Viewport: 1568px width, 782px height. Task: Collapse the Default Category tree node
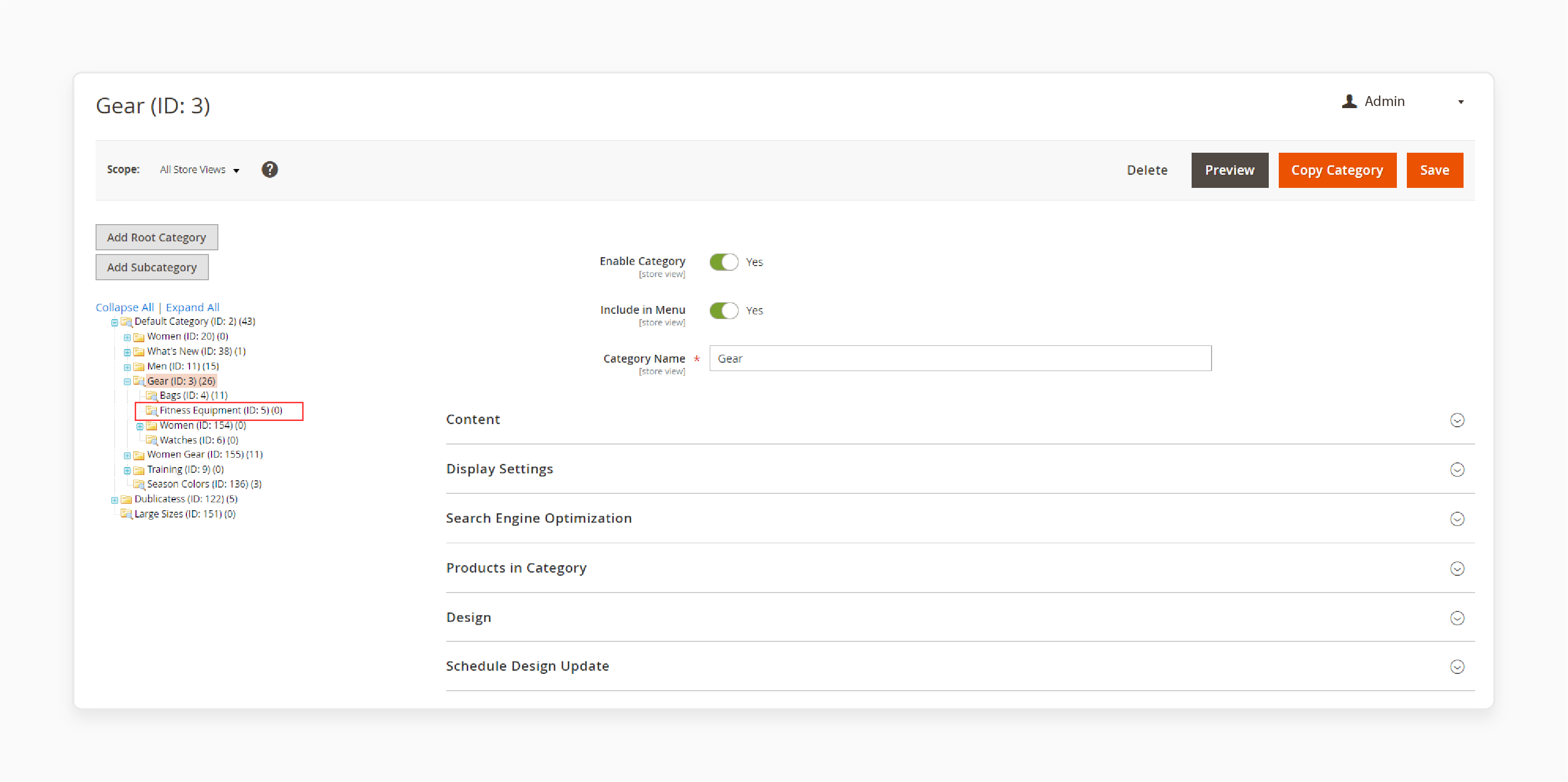[x=114, y=323]
